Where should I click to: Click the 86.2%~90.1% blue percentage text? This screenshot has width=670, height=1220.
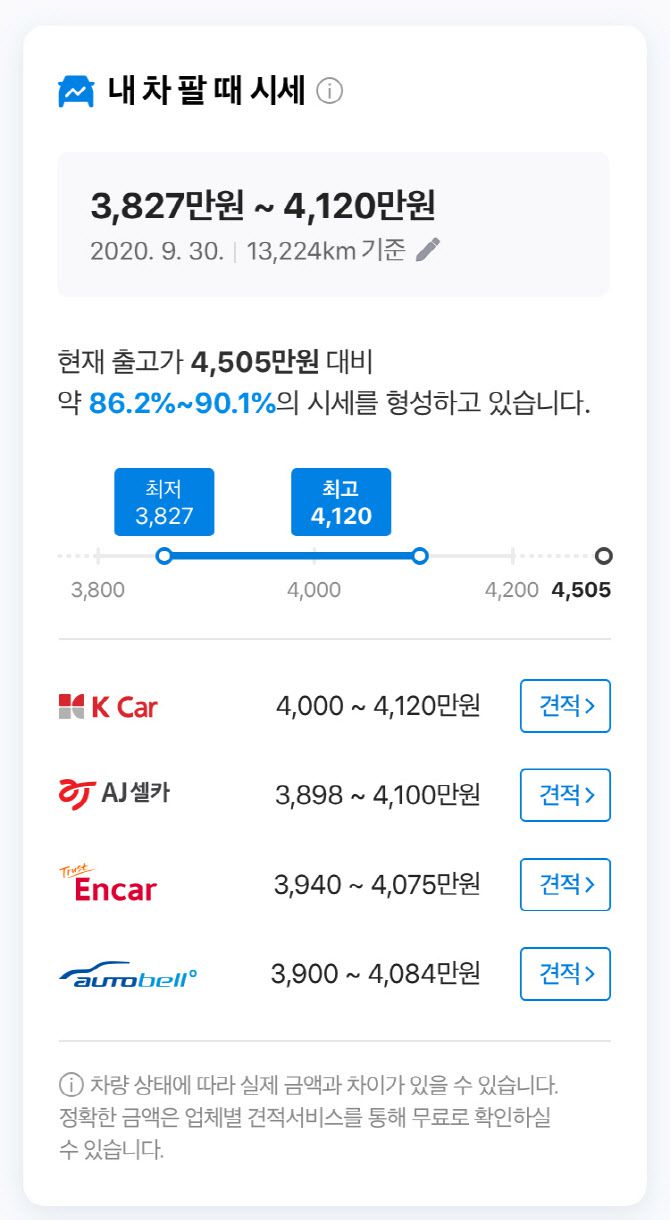click(x=182, y=404)
